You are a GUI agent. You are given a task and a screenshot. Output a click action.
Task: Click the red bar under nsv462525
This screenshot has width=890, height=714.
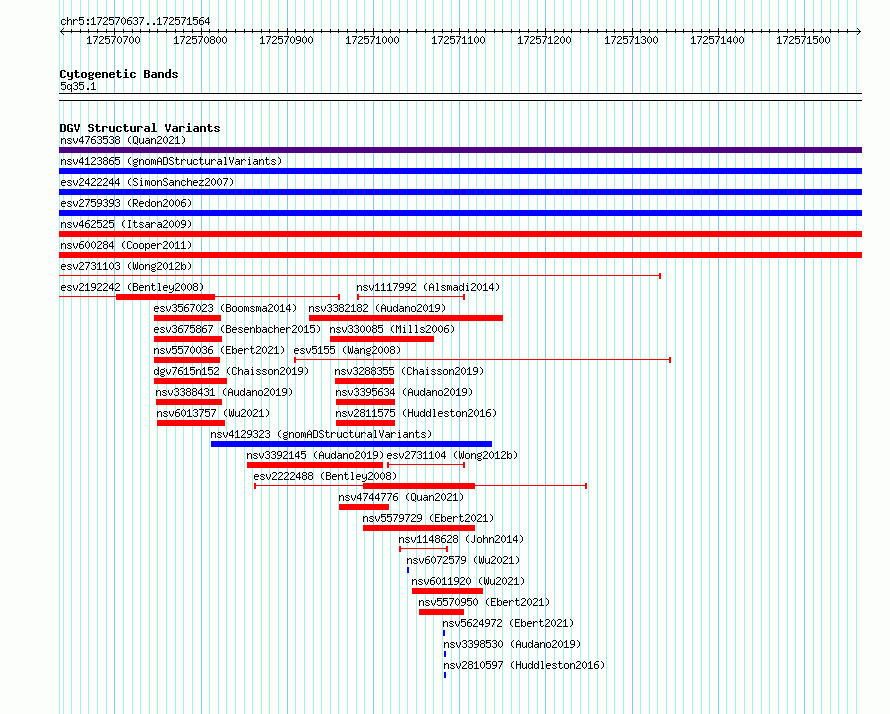[x=460, y=234]
